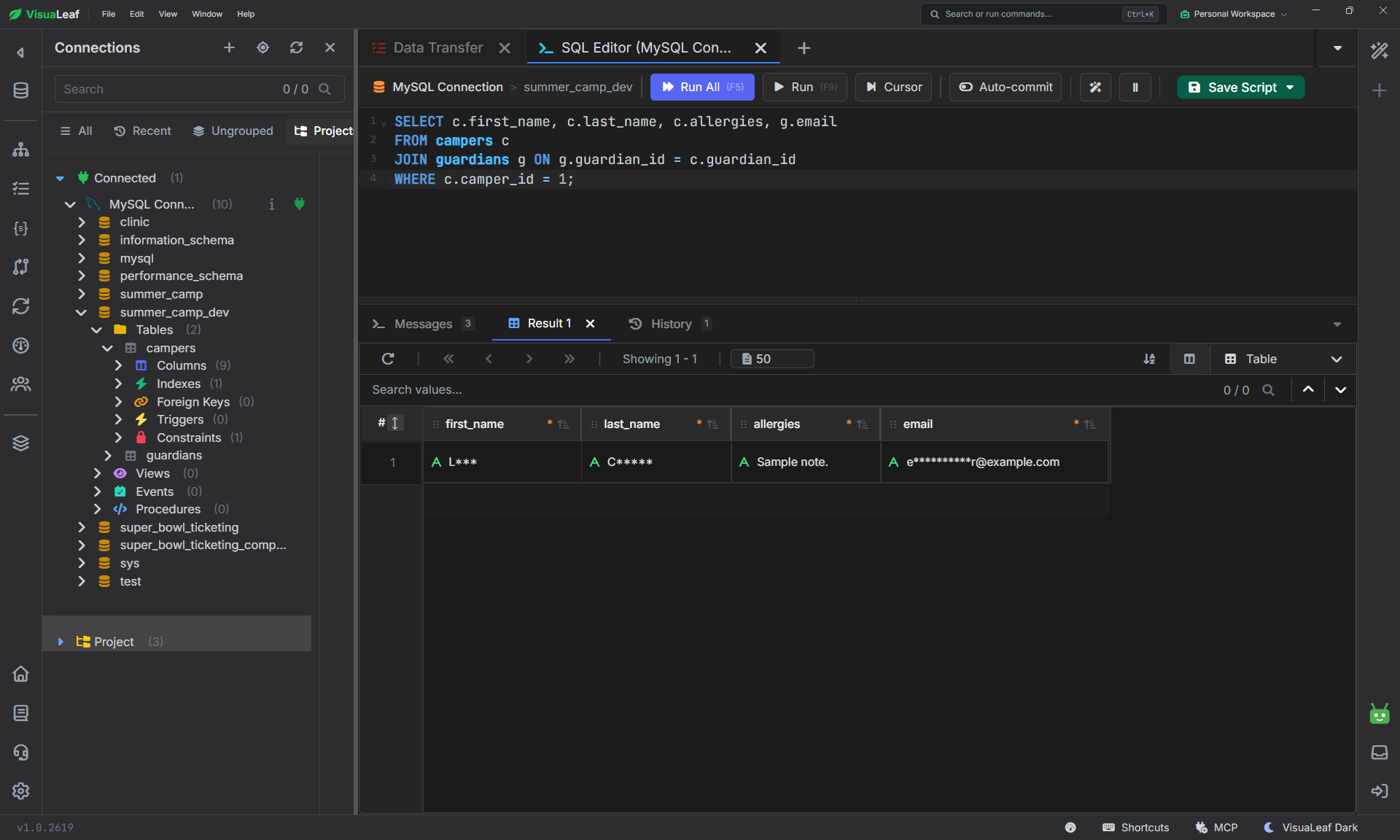Open the View menu
Viewport: 1400px width, 840px height.
(168, 14)
